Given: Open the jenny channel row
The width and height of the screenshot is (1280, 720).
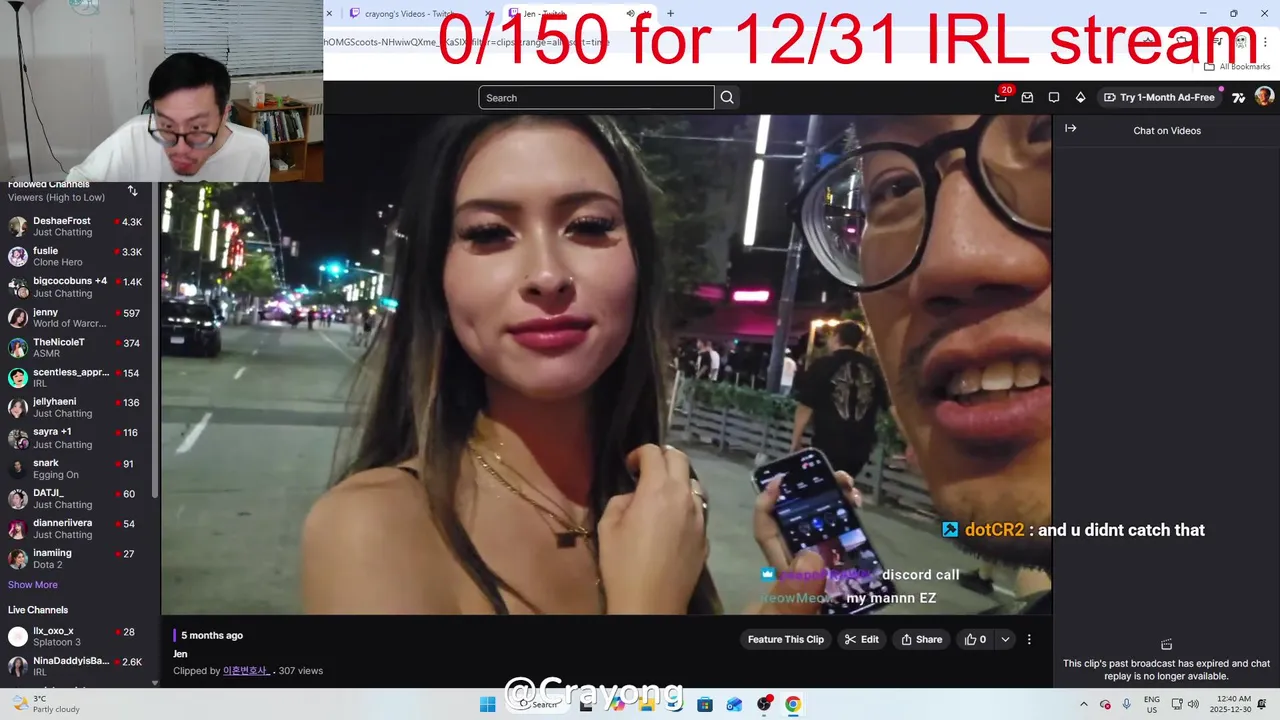Looking at the screenshot, I should click(x=78, y=317).
